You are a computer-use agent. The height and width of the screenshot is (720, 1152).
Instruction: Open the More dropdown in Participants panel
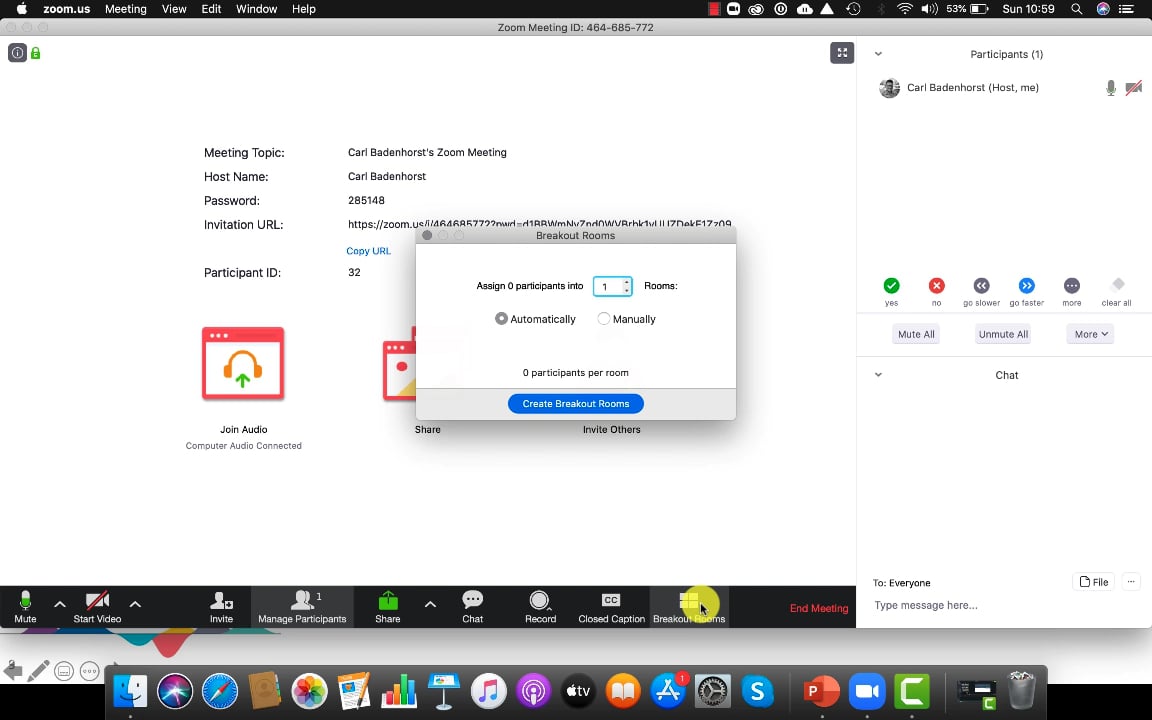(1090, 334)
